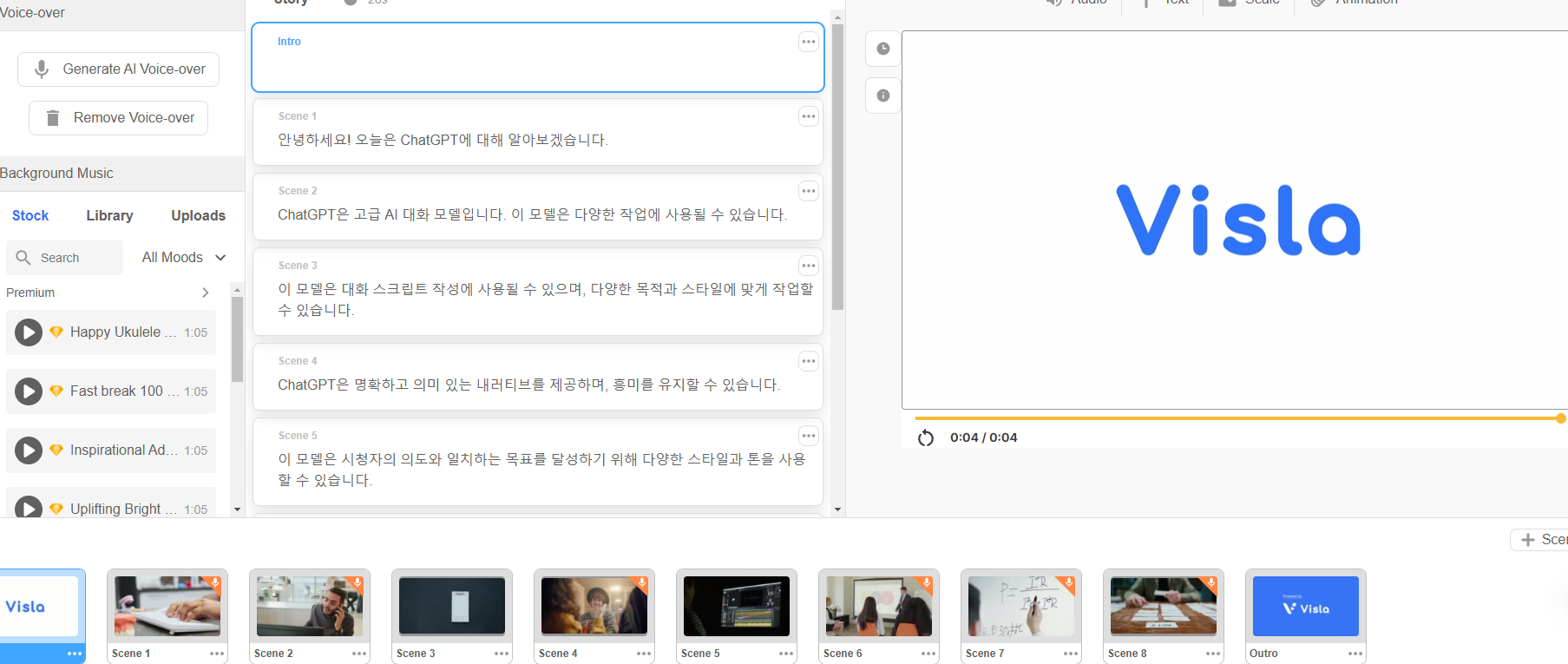The height and width of the screenshot is (664, 1568).
Task: Open options menu for Intro card
Action: pyautogui.click(x=809, y=42)
